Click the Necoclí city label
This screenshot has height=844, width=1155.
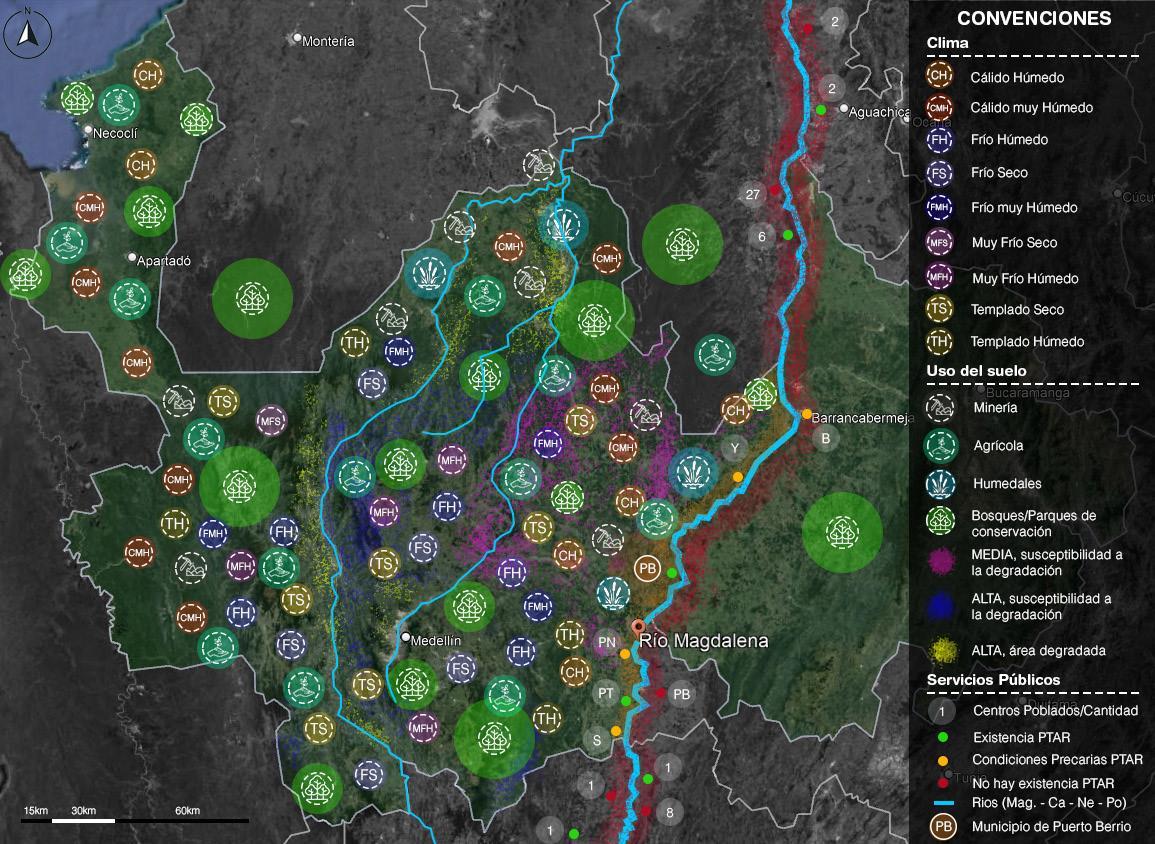(114, 133)
